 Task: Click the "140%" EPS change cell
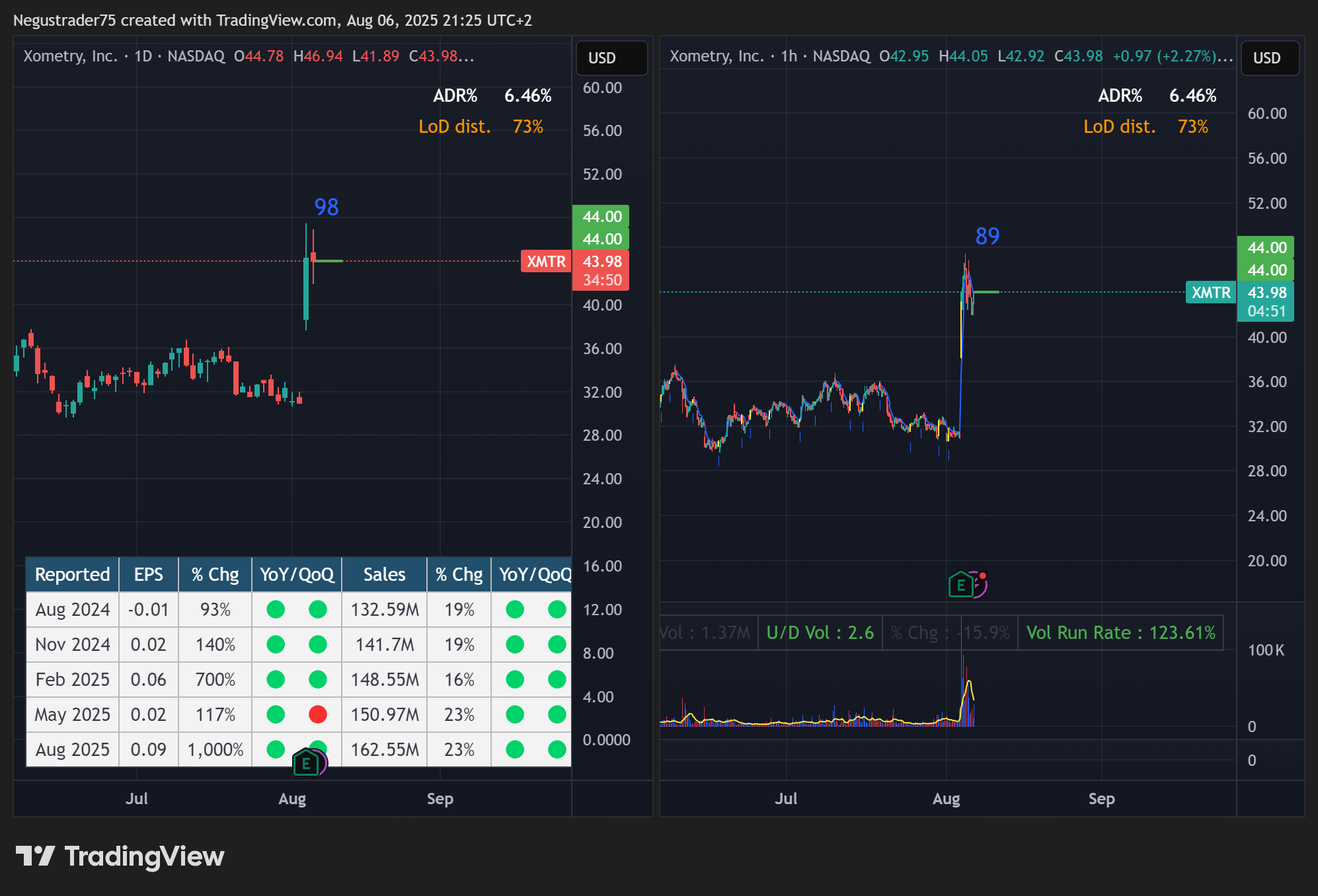pyautogui.click(x=215, y=644)
